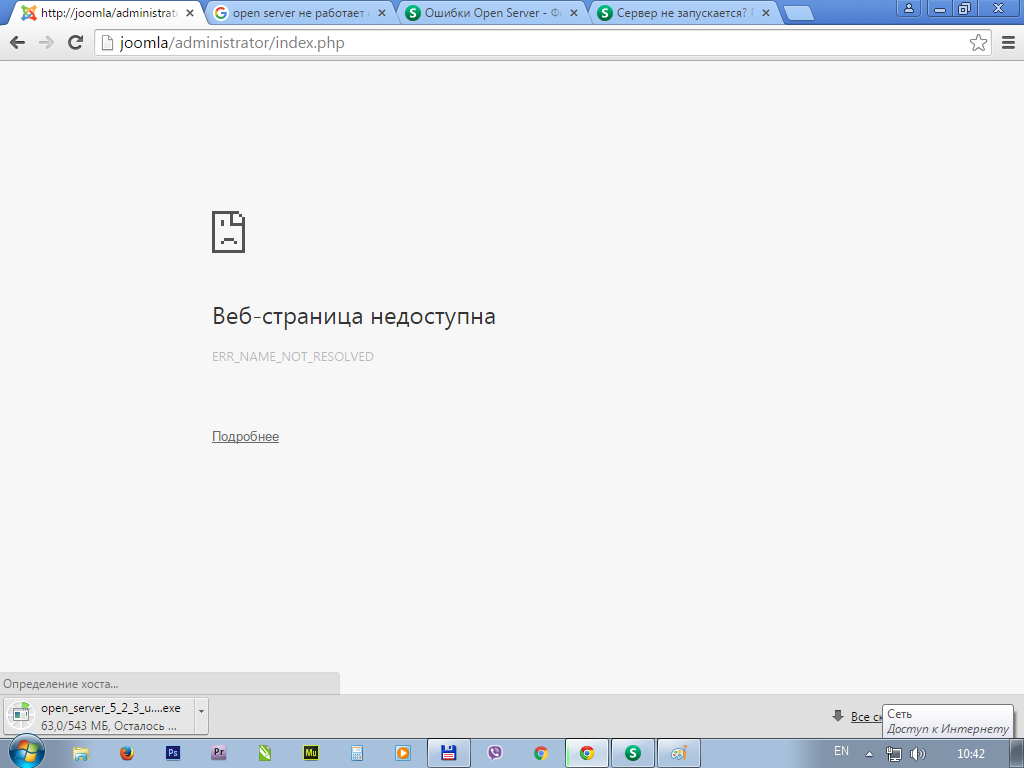Open Viber from the taskbar
Screen dimensions: 1024x768
click(494, 753)
